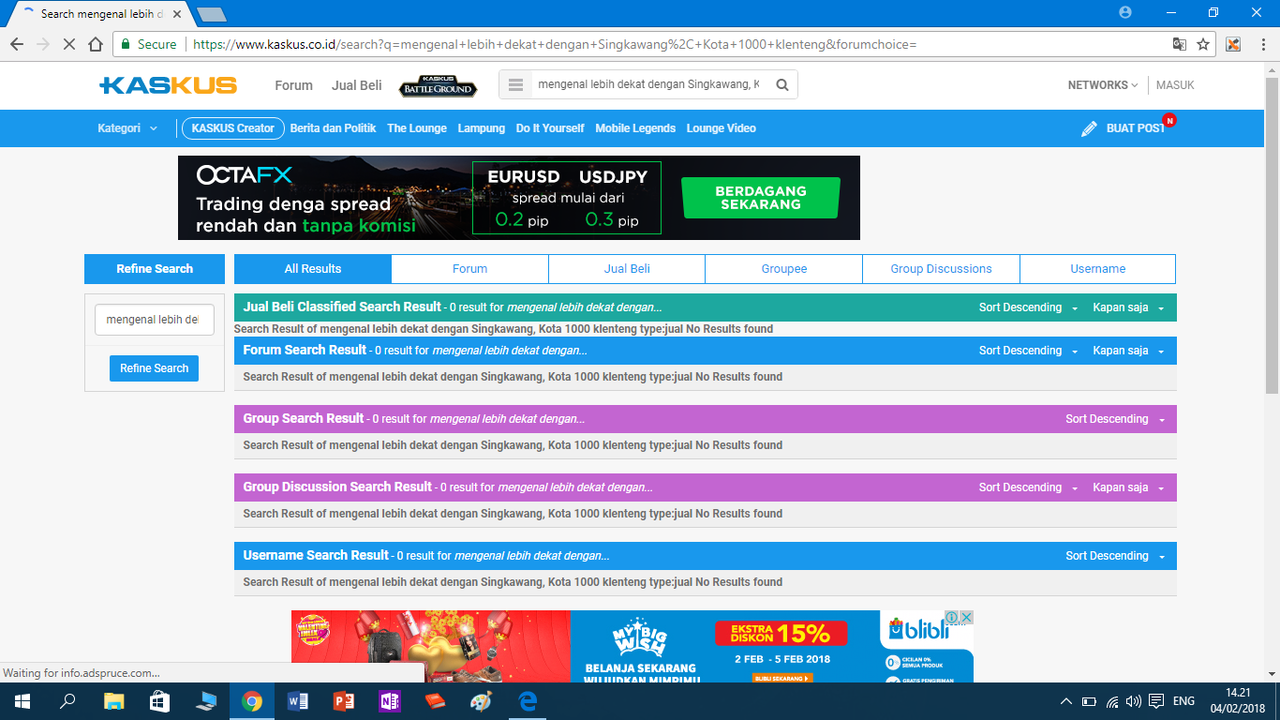1280x720 pixels.
Task: Click the search magnifier icon
Action: click(783, 85)
